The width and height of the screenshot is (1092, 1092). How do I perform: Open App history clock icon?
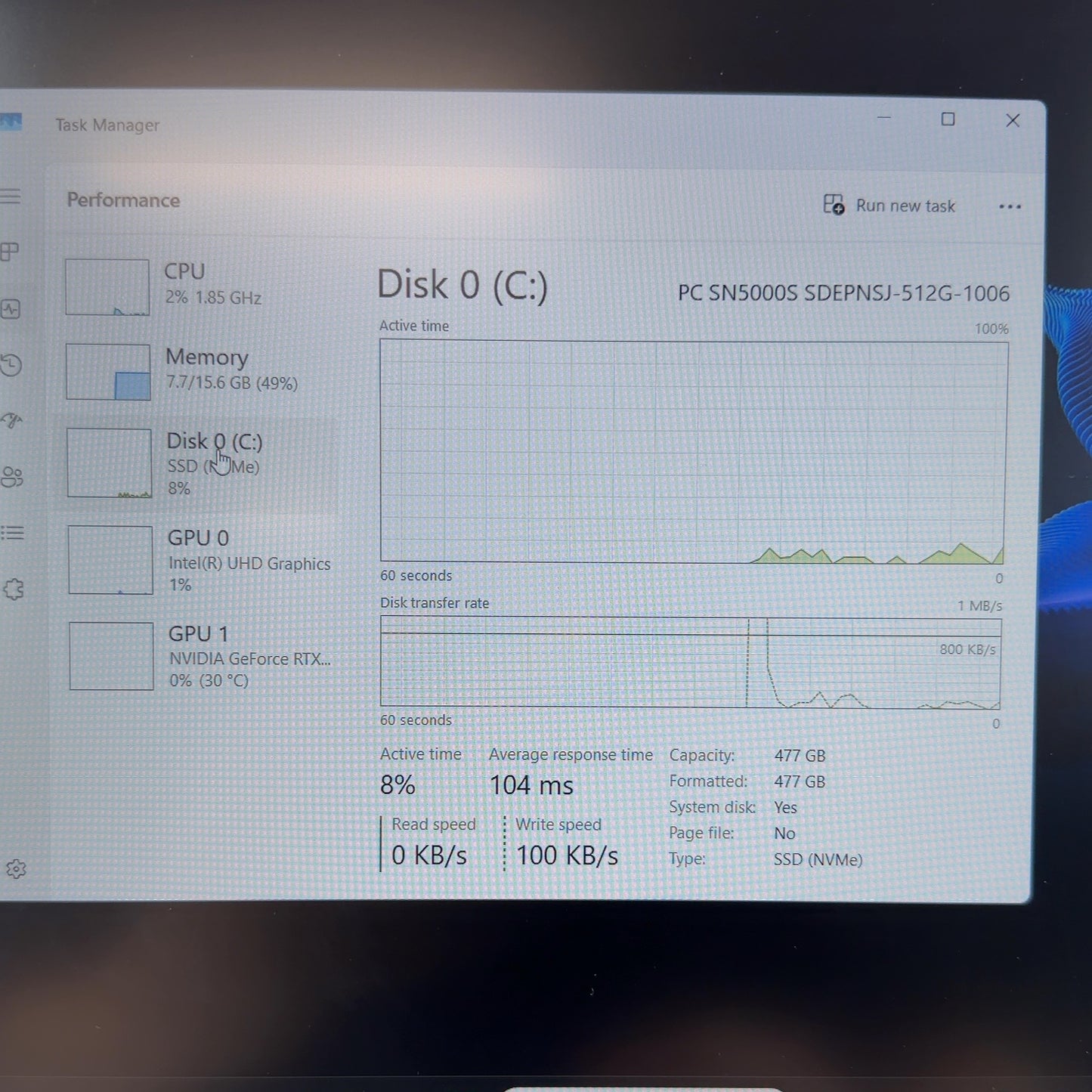tap(11, 366)
